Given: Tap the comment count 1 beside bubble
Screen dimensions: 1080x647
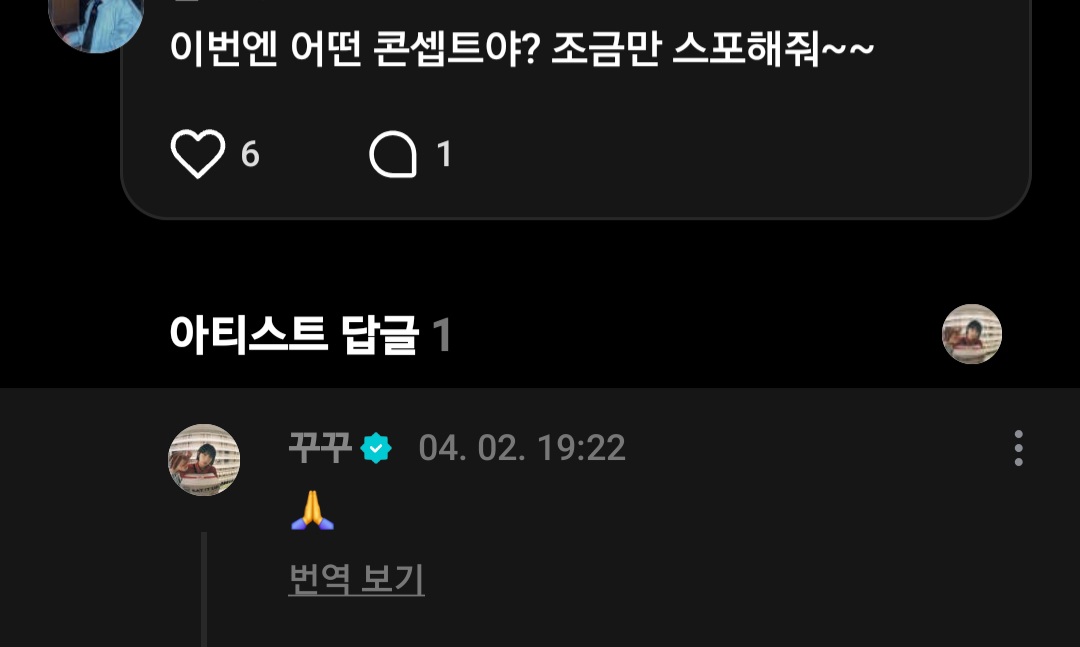Looking at the screenshot, I should pyautogui.click(x=444, y=154).
